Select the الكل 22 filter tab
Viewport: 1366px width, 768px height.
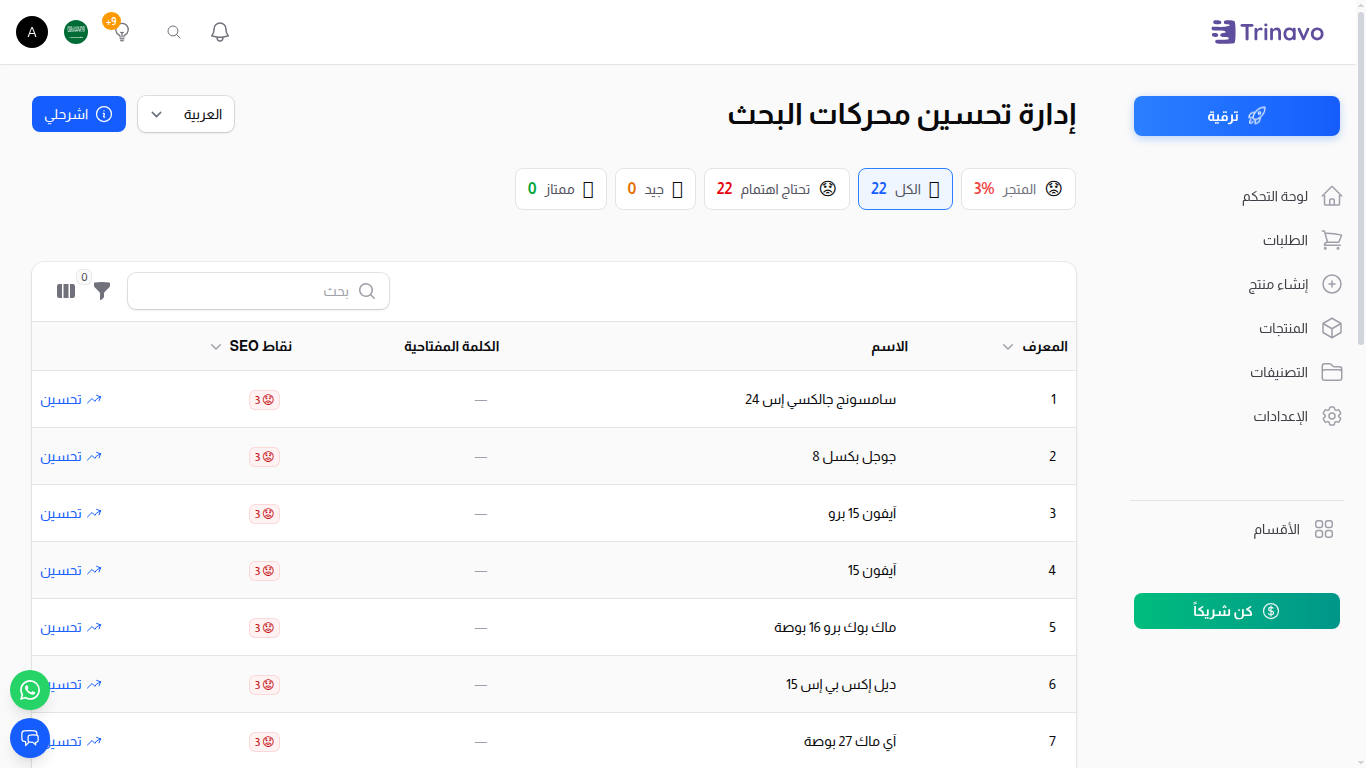pyautogui.click(x=905, y=189)
